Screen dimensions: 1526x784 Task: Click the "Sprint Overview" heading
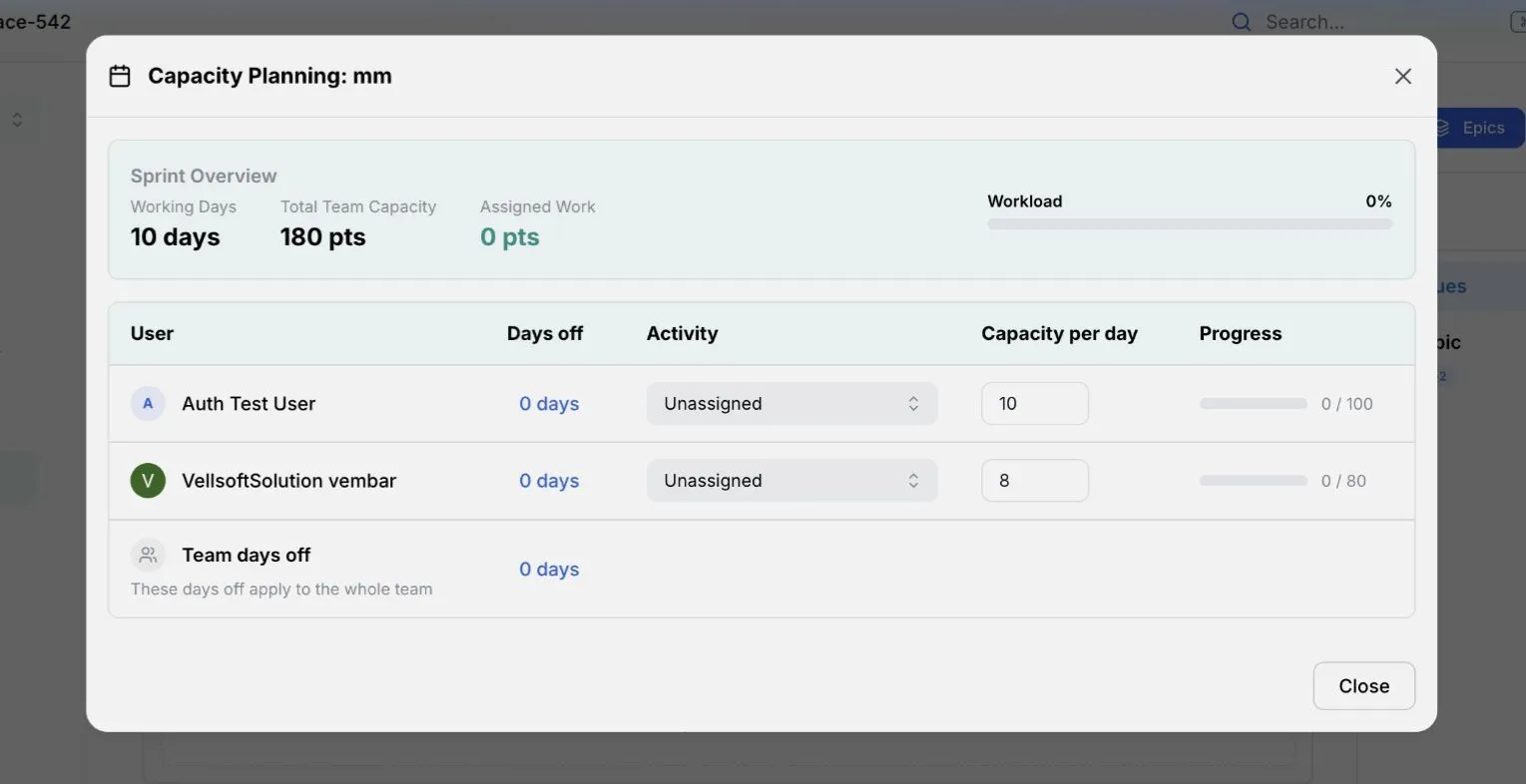tap(204, 177)
